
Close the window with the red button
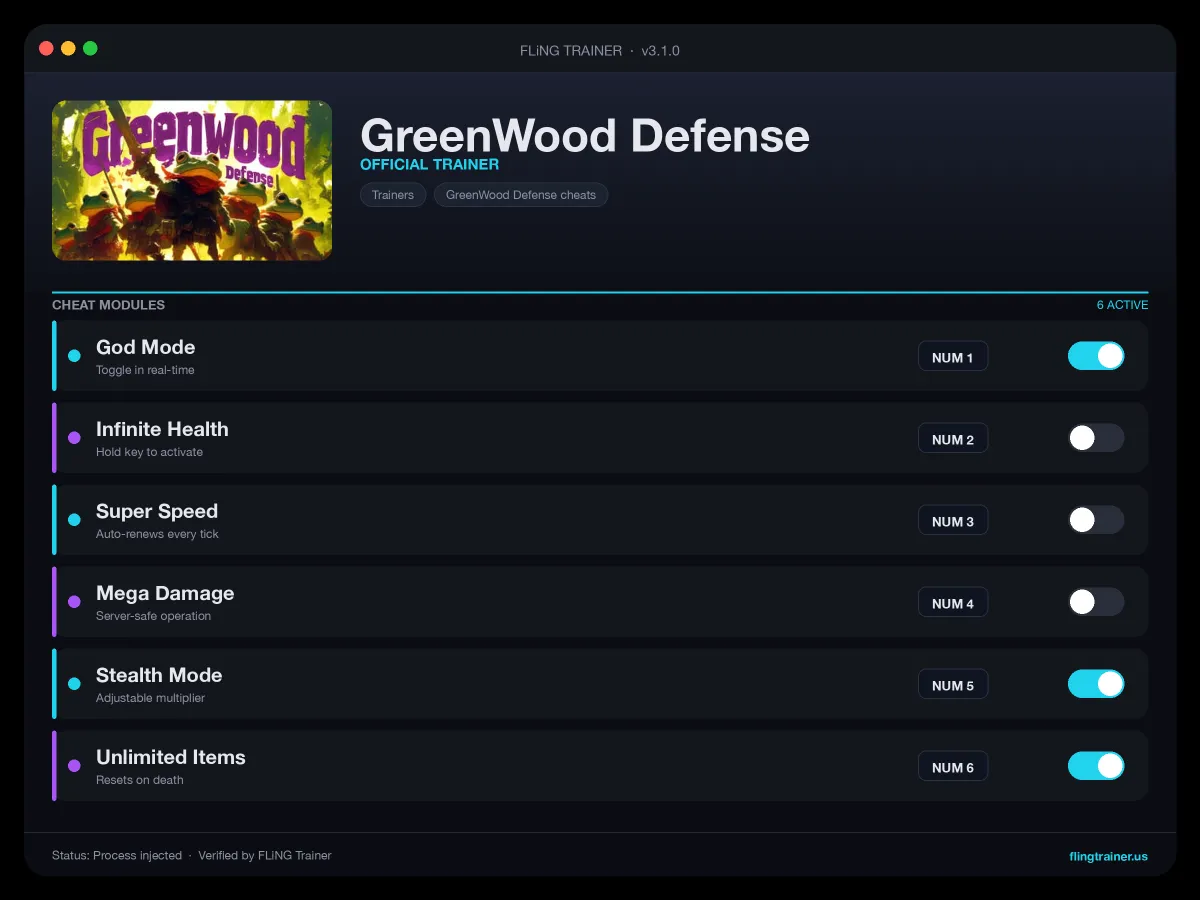coord(46,48)
